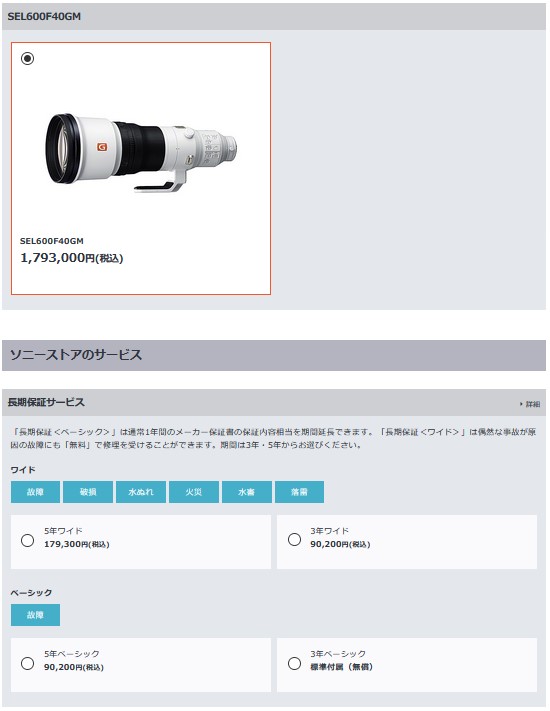Select the 5年ベーシック warranty radio
Image resolution: width=550 pixels, height=711 pixels.
click(28, 663)
